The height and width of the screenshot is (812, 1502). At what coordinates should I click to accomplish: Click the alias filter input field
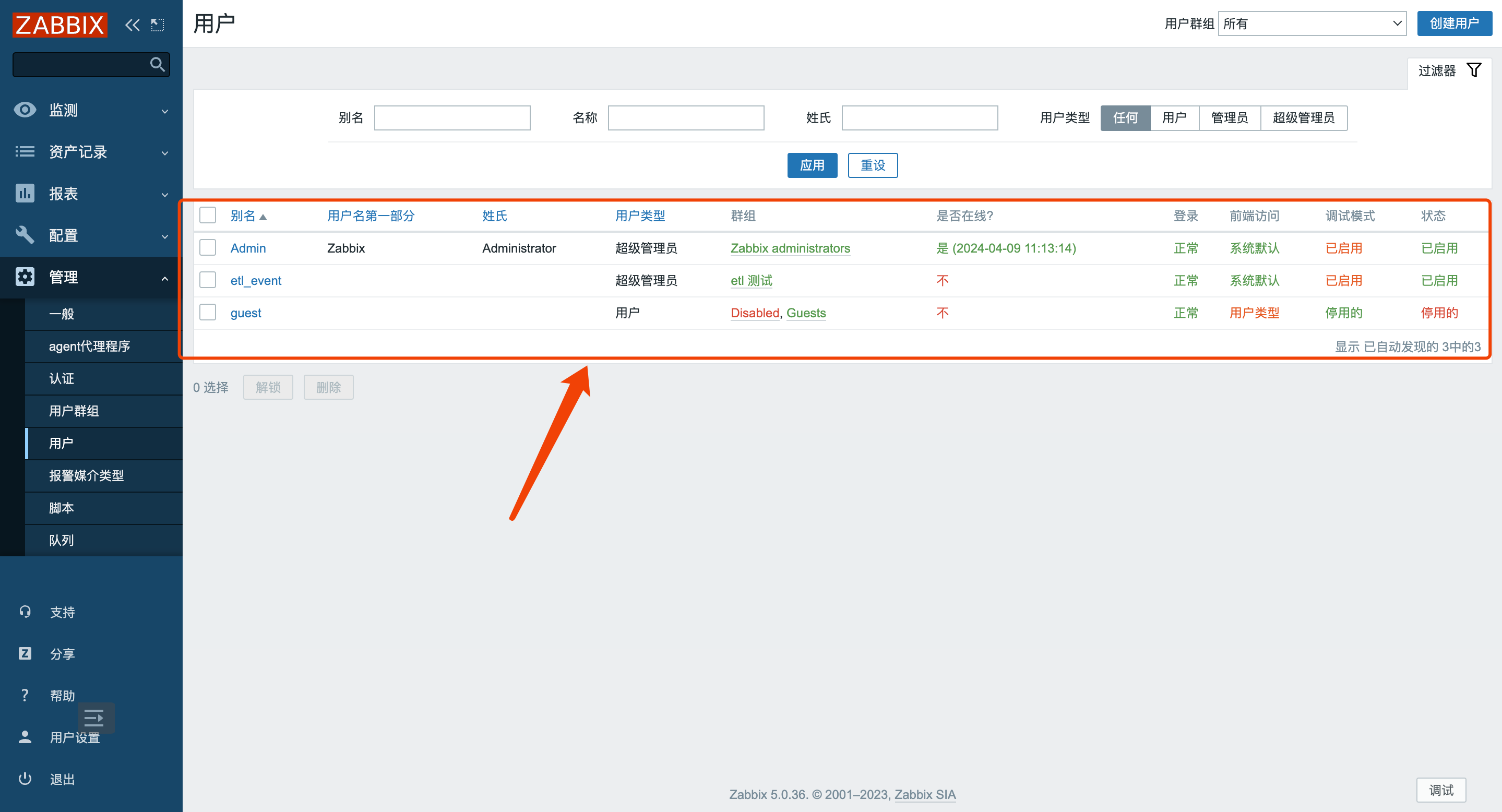452,118
